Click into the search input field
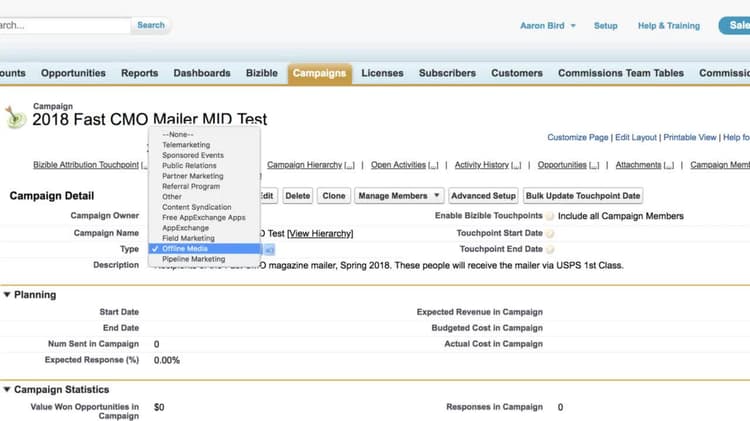This screenshot has height=421, width=750. point(65,25)
